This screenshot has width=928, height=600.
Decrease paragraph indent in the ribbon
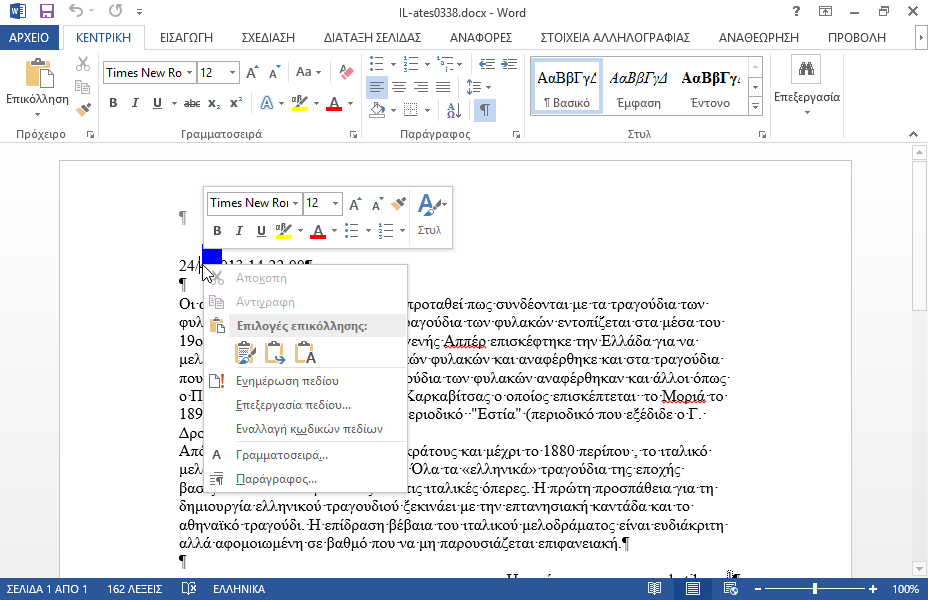[486, 63]
